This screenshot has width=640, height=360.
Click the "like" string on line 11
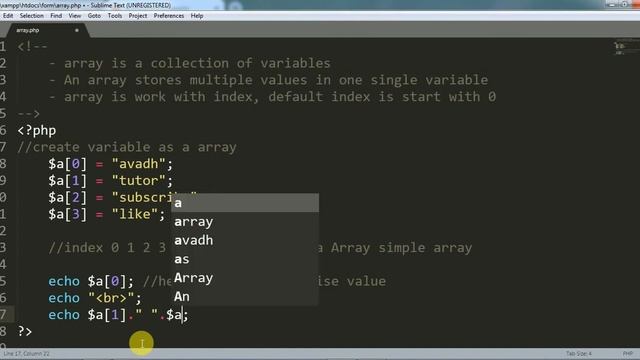tap(134, 214)
